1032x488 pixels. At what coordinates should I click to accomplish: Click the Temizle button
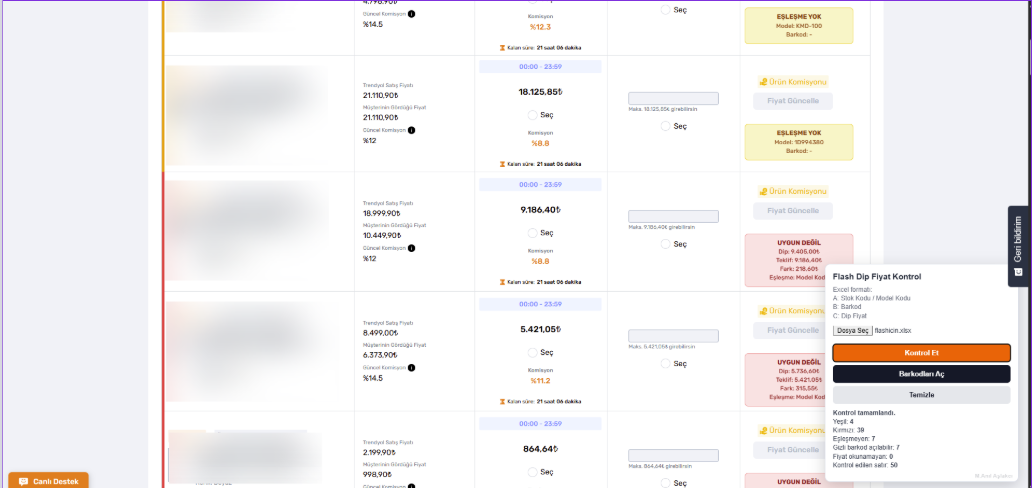coord(921,395)
